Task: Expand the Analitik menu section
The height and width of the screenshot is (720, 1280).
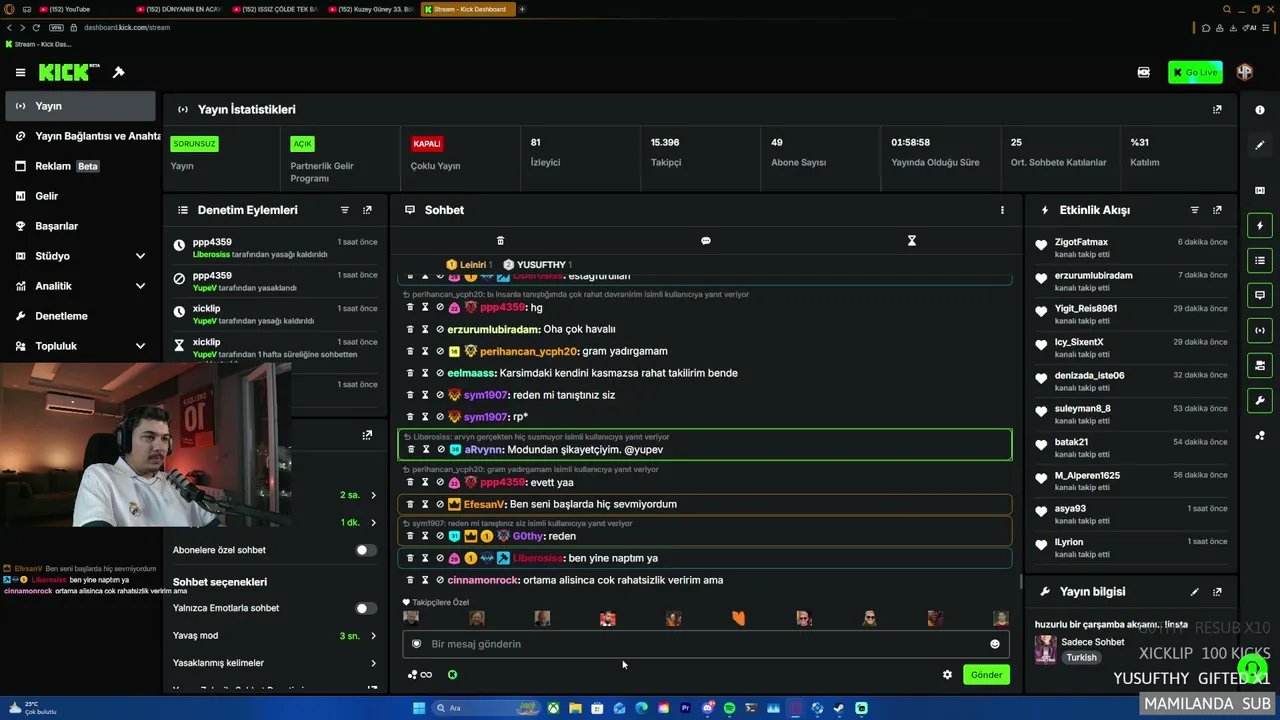Action: 140,286
